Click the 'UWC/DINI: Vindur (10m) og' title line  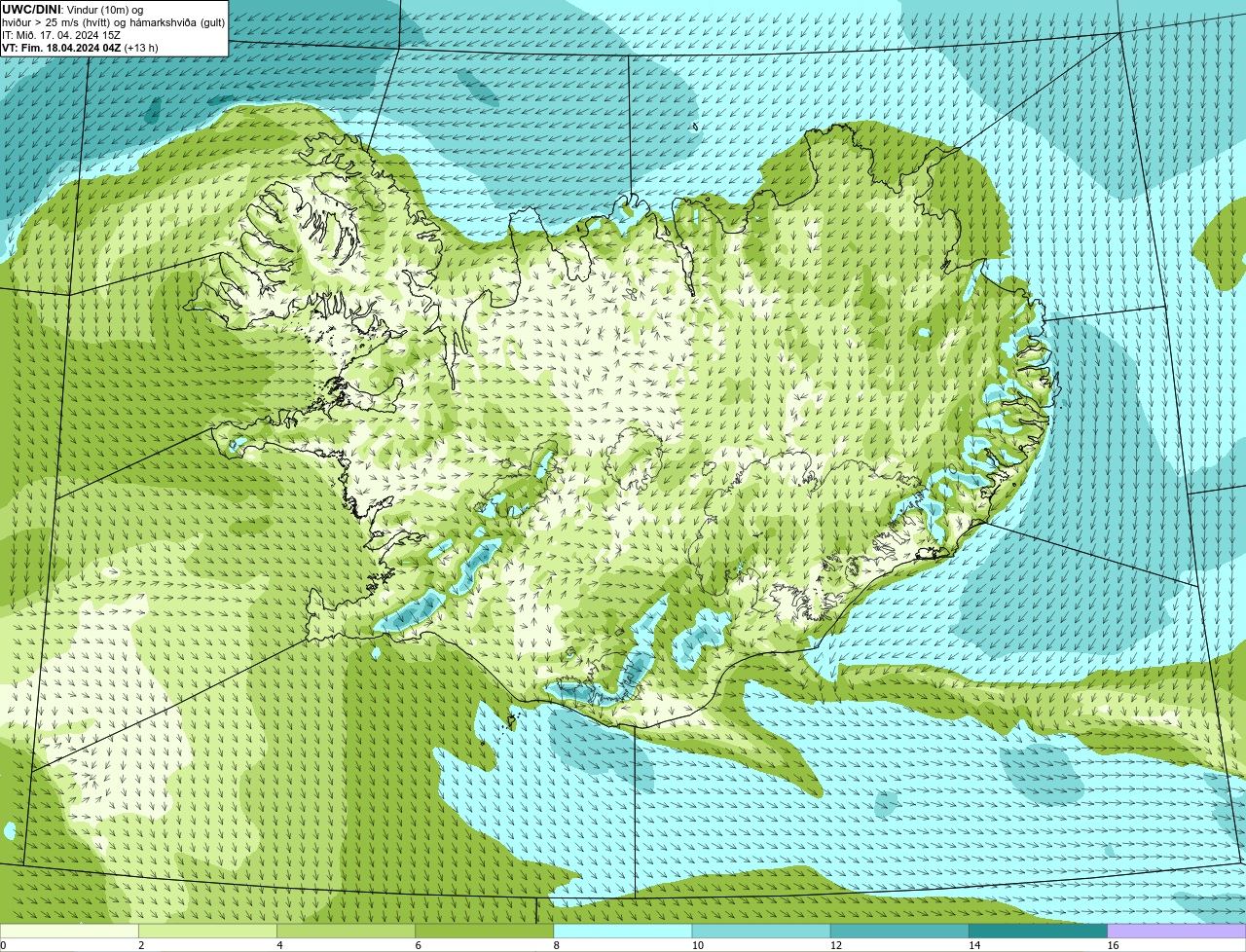72,10
